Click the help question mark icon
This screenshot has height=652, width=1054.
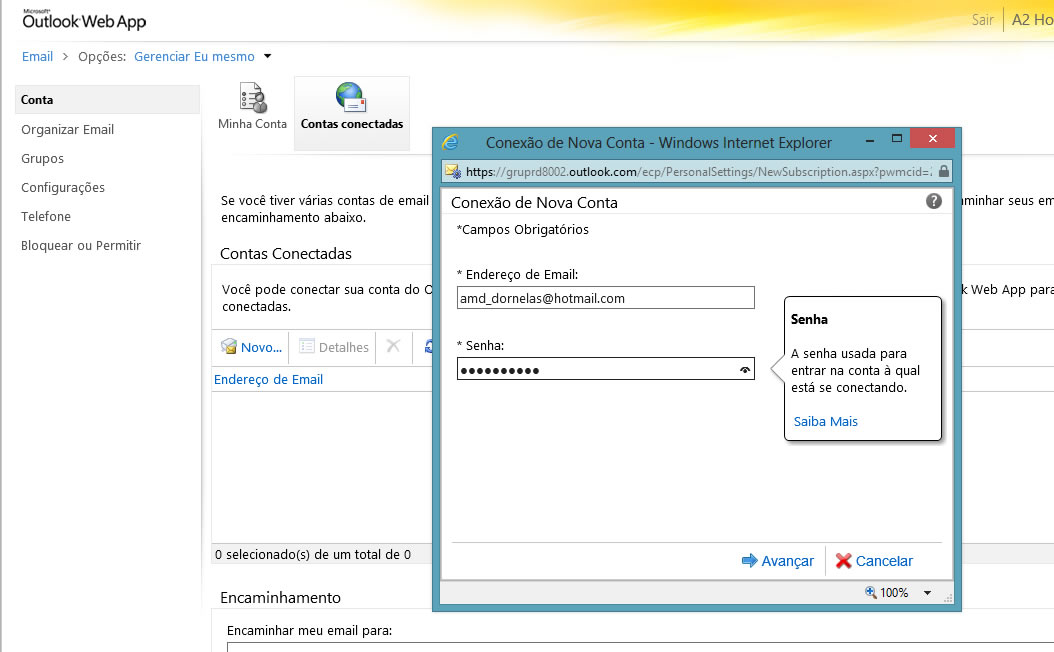tap(934, 201)
